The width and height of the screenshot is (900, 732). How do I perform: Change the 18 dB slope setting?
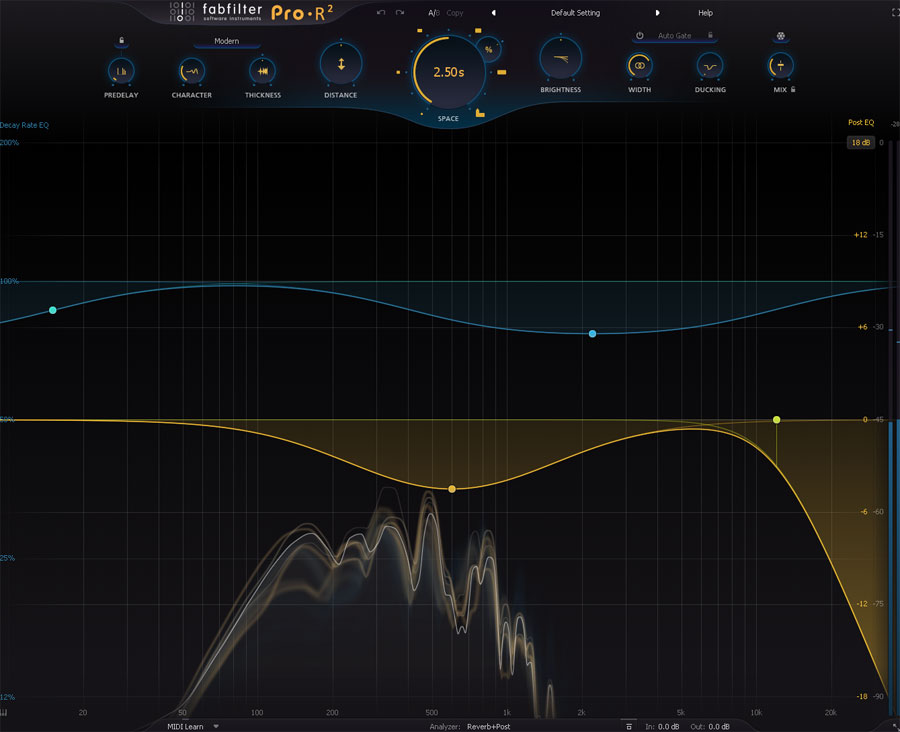pyautogui.click(x=860, y=142)
